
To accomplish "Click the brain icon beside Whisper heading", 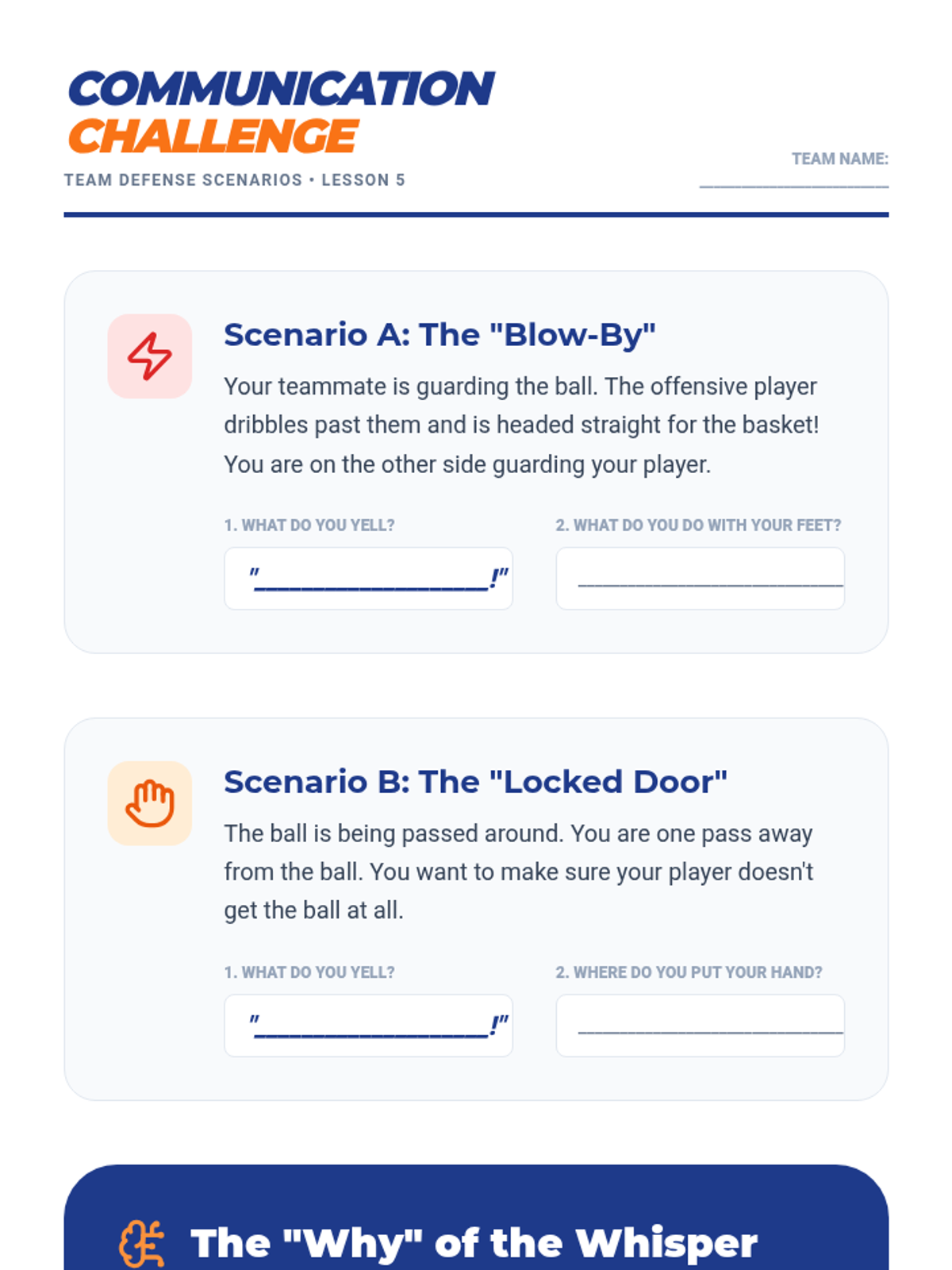I will (x=143, y=1243).
